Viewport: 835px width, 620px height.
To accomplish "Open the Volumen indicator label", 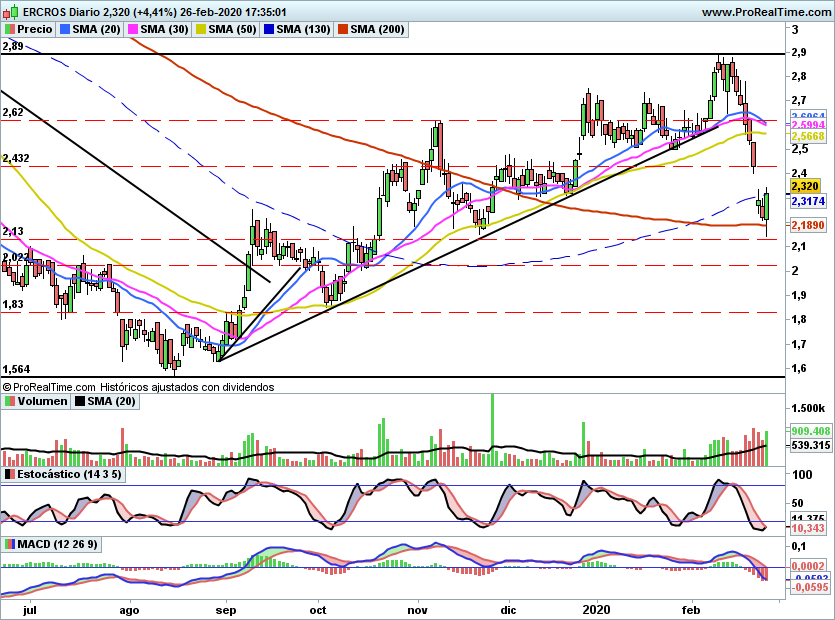I will click(36, 401).
